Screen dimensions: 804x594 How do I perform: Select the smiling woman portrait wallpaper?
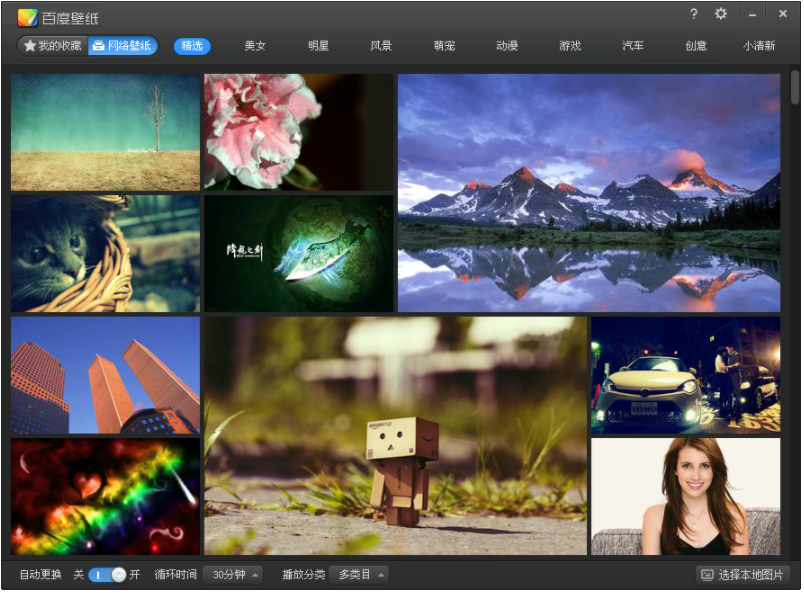pyautogui.click(x=686, y=496)
